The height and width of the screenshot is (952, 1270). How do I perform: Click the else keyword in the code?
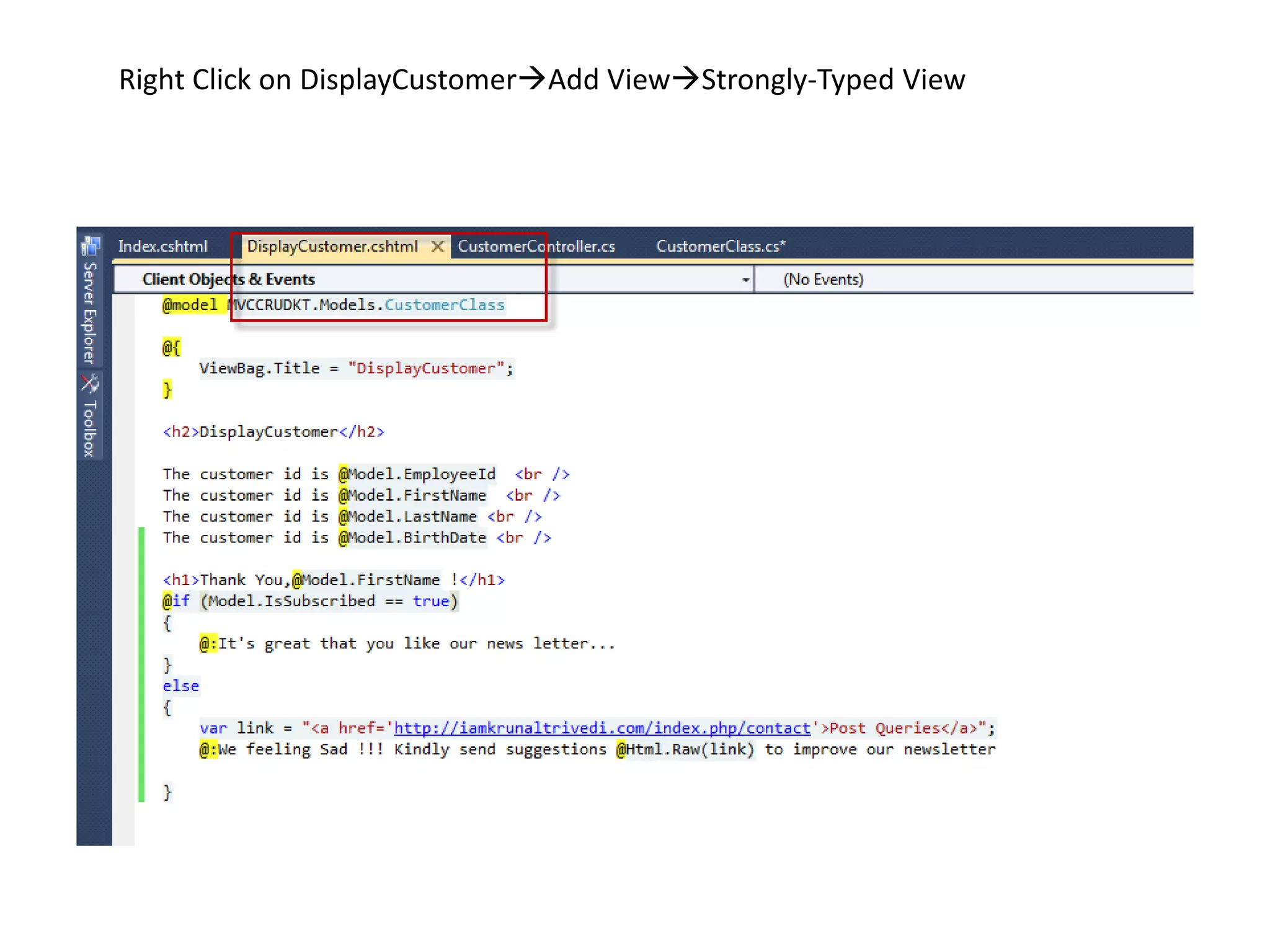click(x=181, y=686)
